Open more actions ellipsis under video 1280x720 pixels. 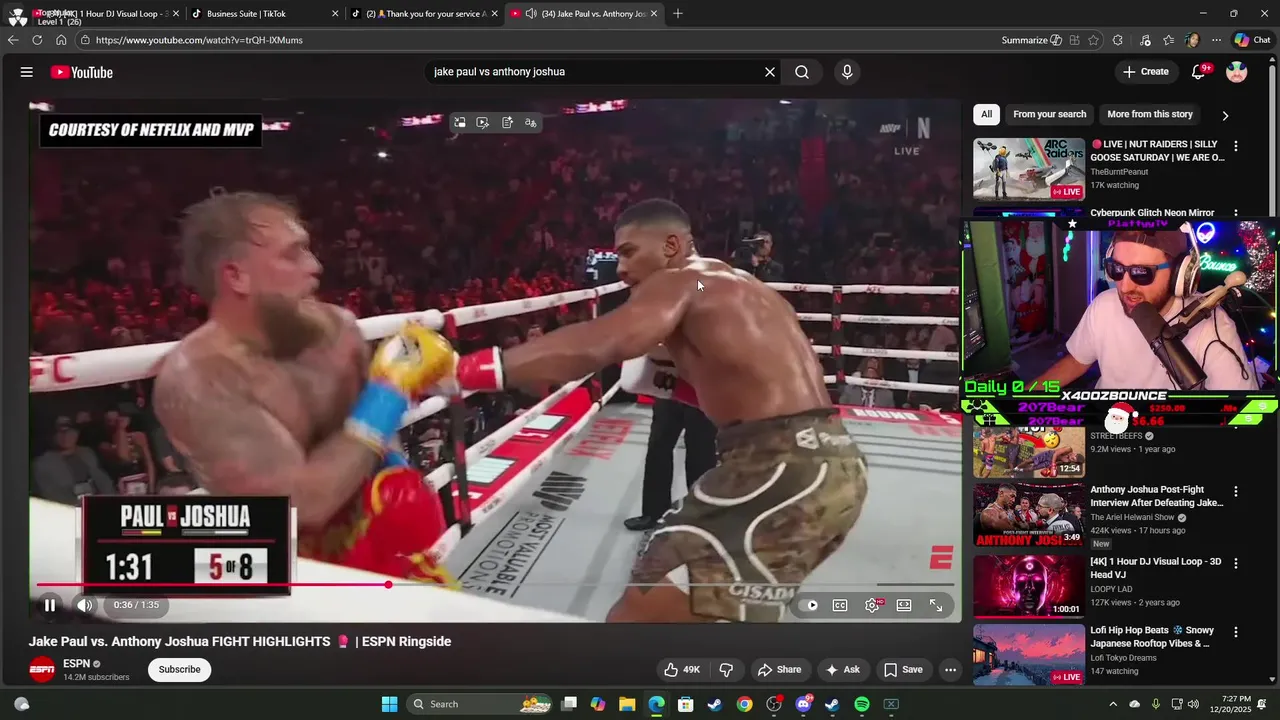(x=951, y=670)
